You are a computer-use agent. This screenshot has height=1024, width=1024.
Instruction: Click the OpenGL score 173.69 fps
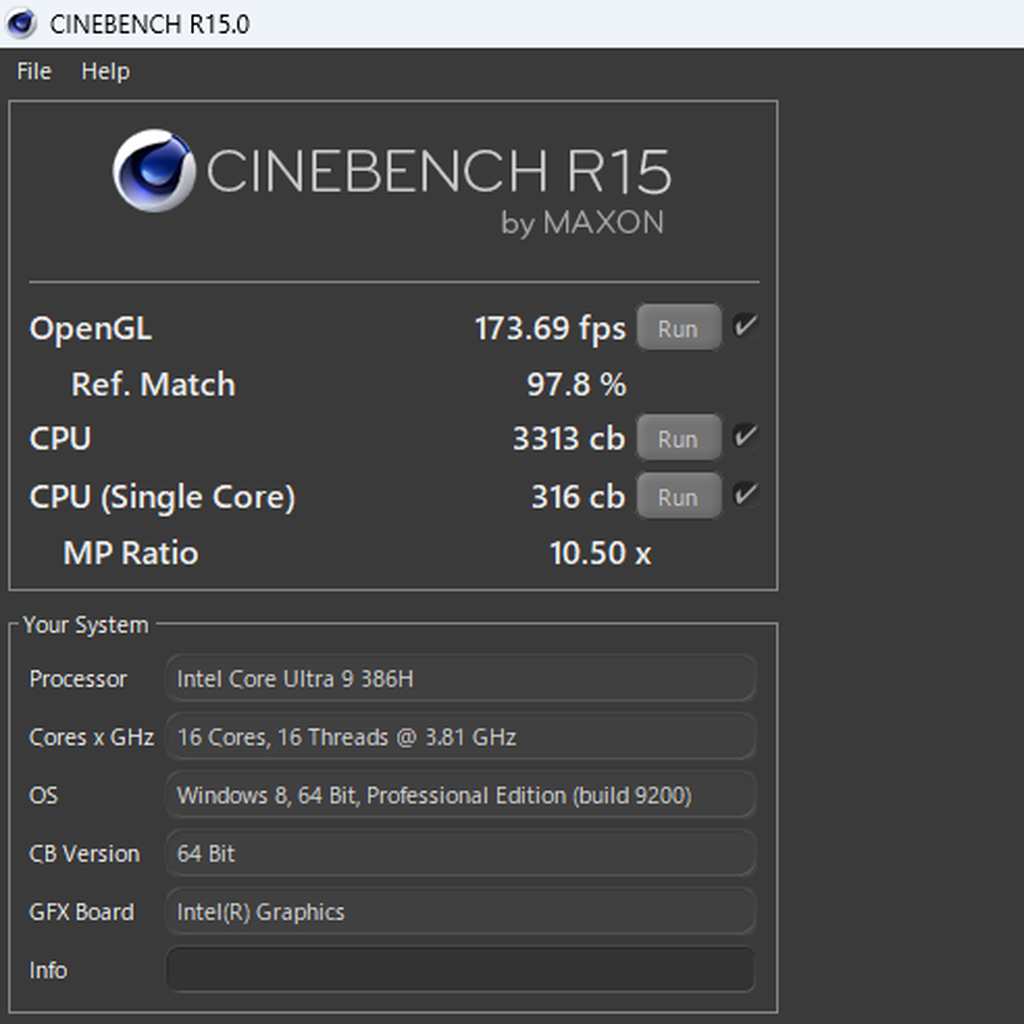point(550,328)
